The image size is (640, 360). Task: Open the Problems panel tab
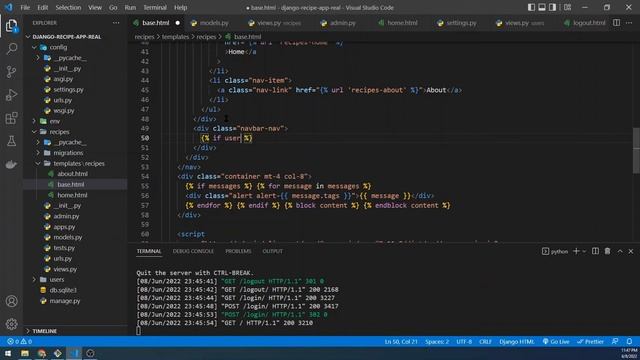point(238,251)
